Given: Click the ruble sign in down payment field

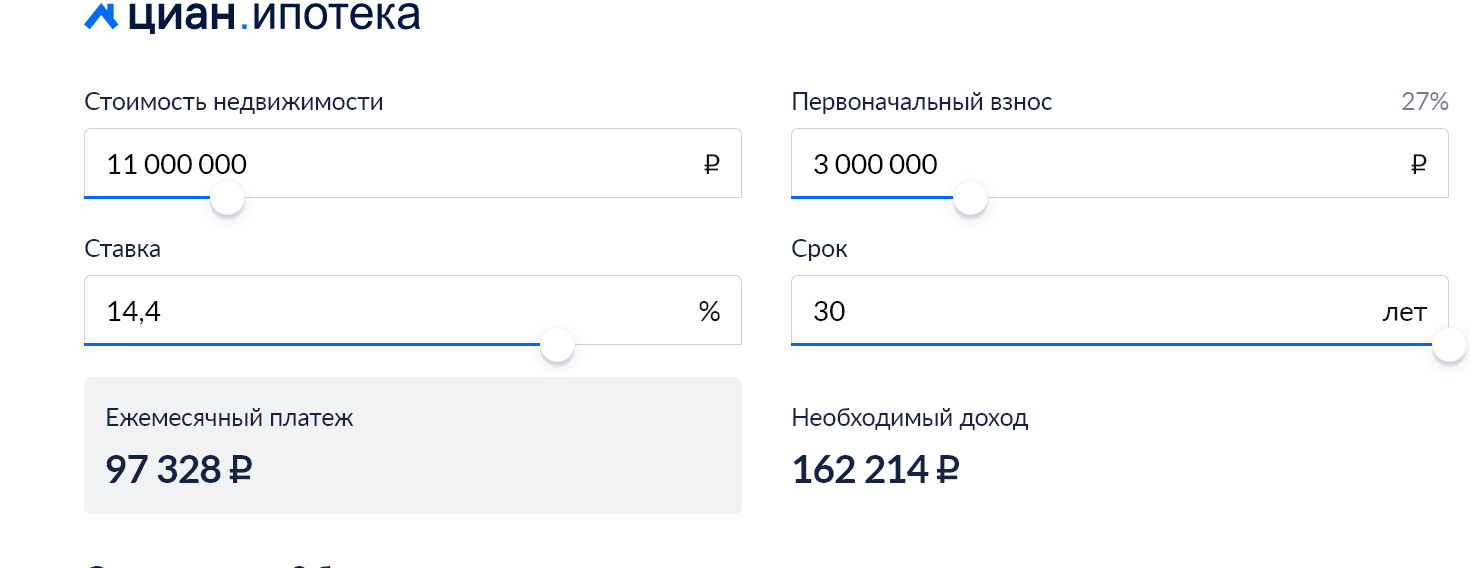Looking at the screenshot, I should (1418, 165).
